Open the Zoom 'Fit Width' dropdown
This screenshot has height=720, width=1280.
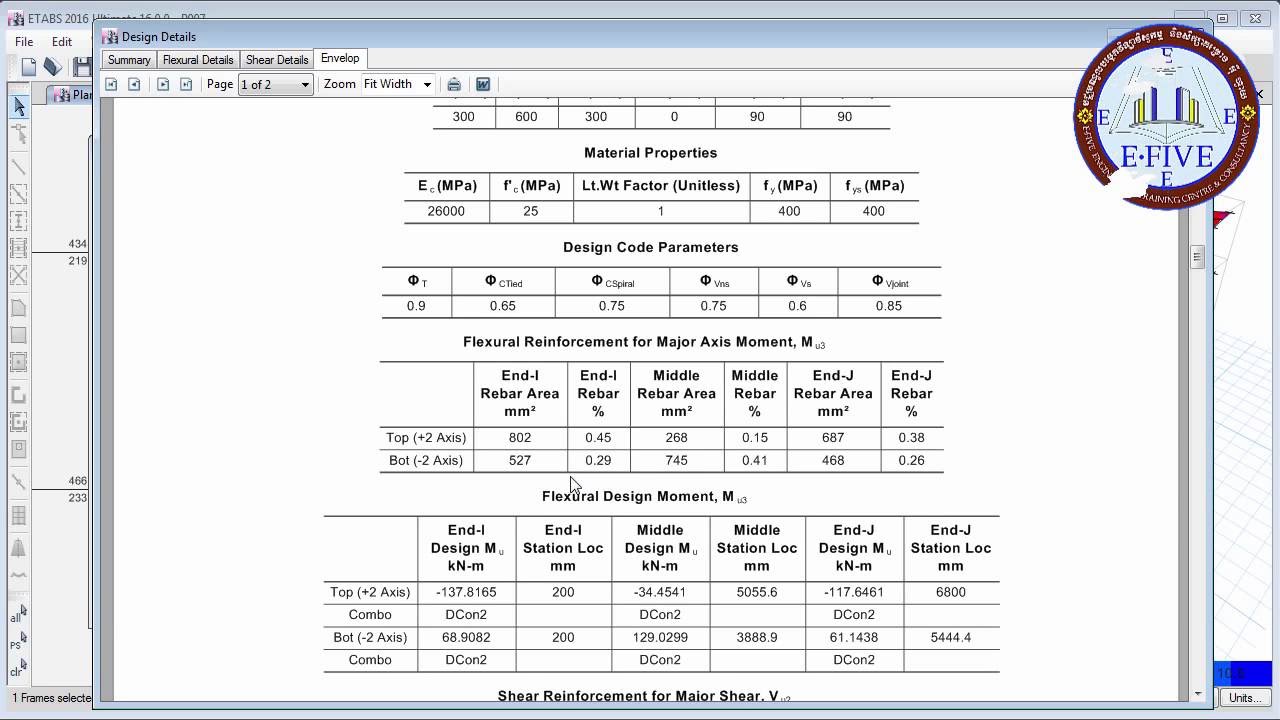pyautogui.click(x=397, y=84)
